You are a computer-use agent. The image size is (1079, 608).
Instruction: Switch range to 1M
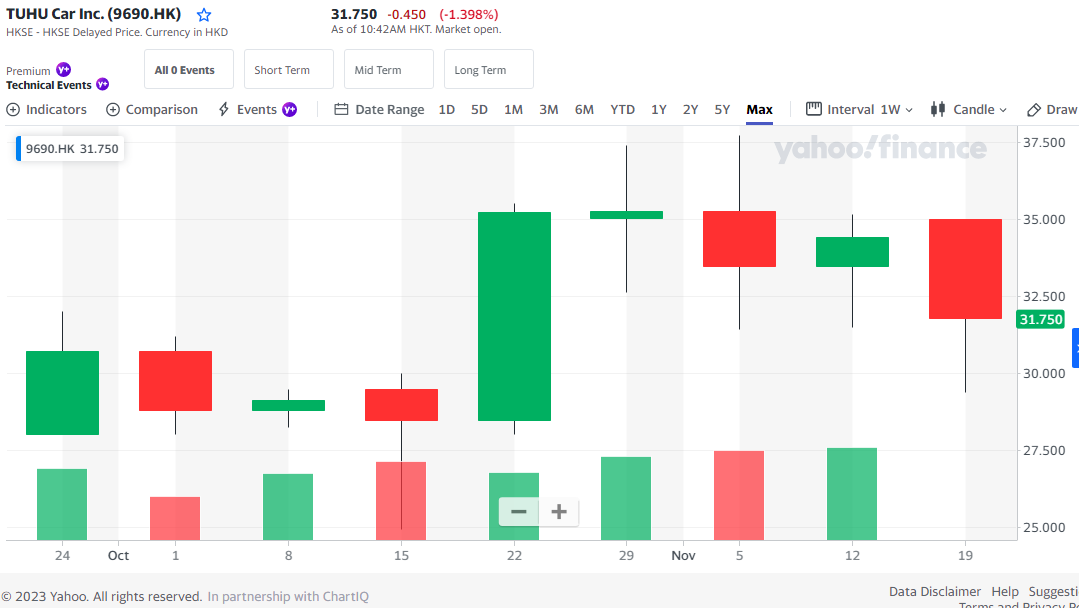513,109
